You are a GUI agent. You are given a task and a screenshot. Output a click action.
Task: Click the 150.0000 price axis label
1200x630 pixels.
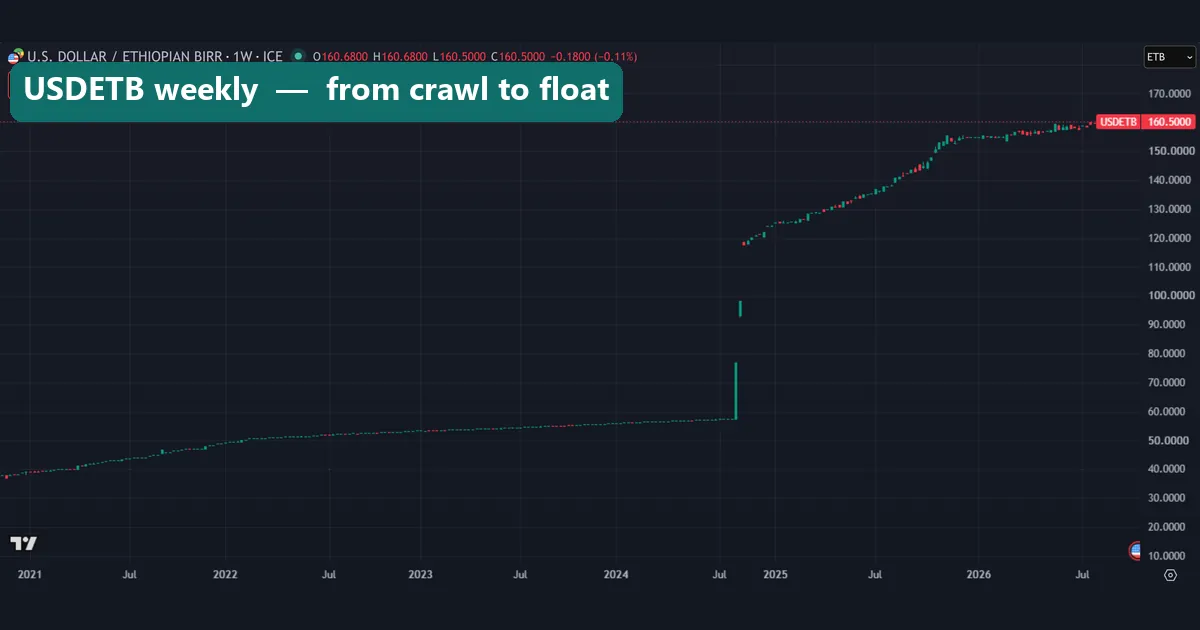tap(1169, 151)
